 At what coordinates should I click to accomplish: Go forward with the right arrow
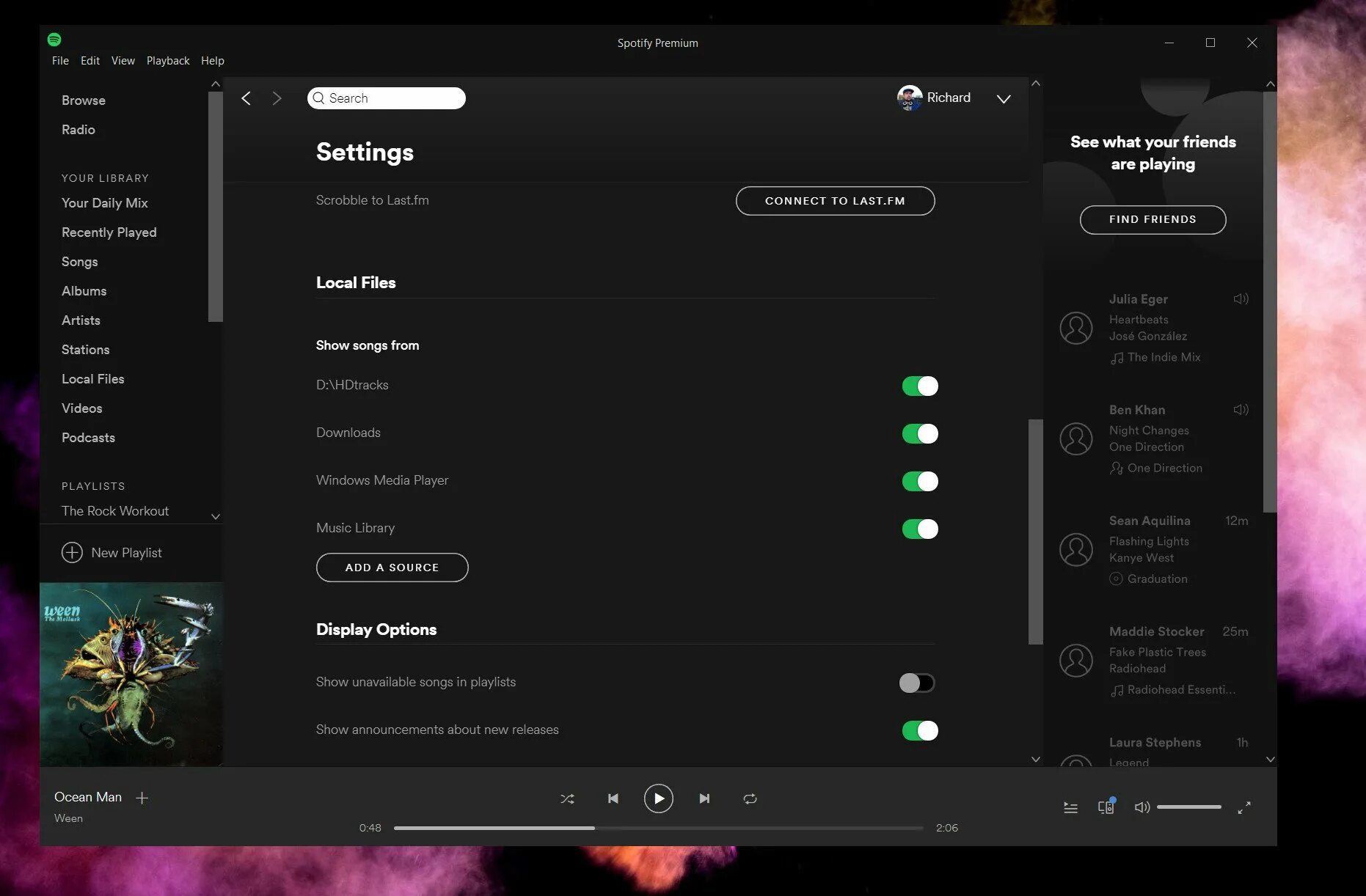tap(277, 98)
